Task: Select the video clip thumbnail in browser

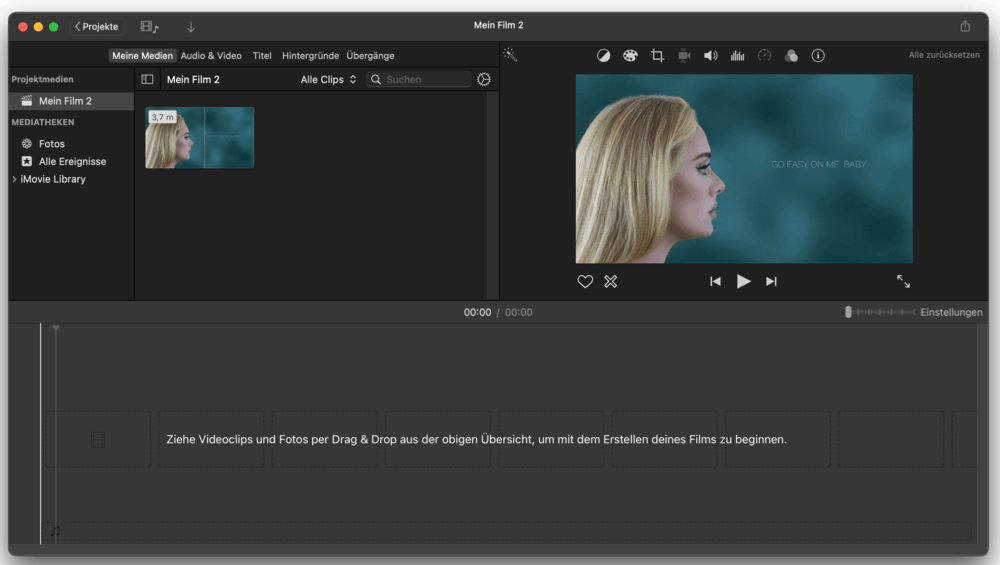Action: click(200, 138)
